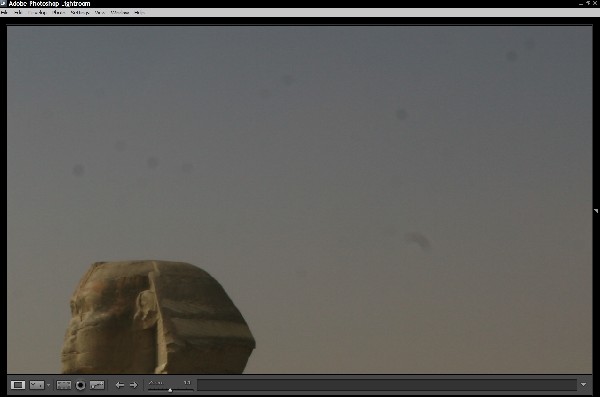600x397 pixels.
Task: Open the Help menu
Action: 140,13
